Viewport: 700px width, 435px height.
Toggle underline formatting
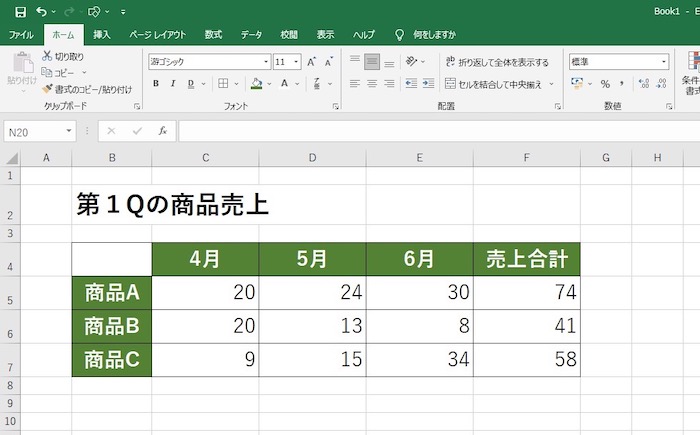coord(191,84)
